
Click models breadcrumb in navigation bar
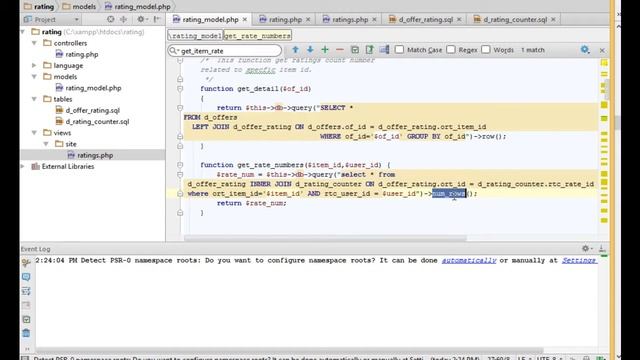(79, 7)
